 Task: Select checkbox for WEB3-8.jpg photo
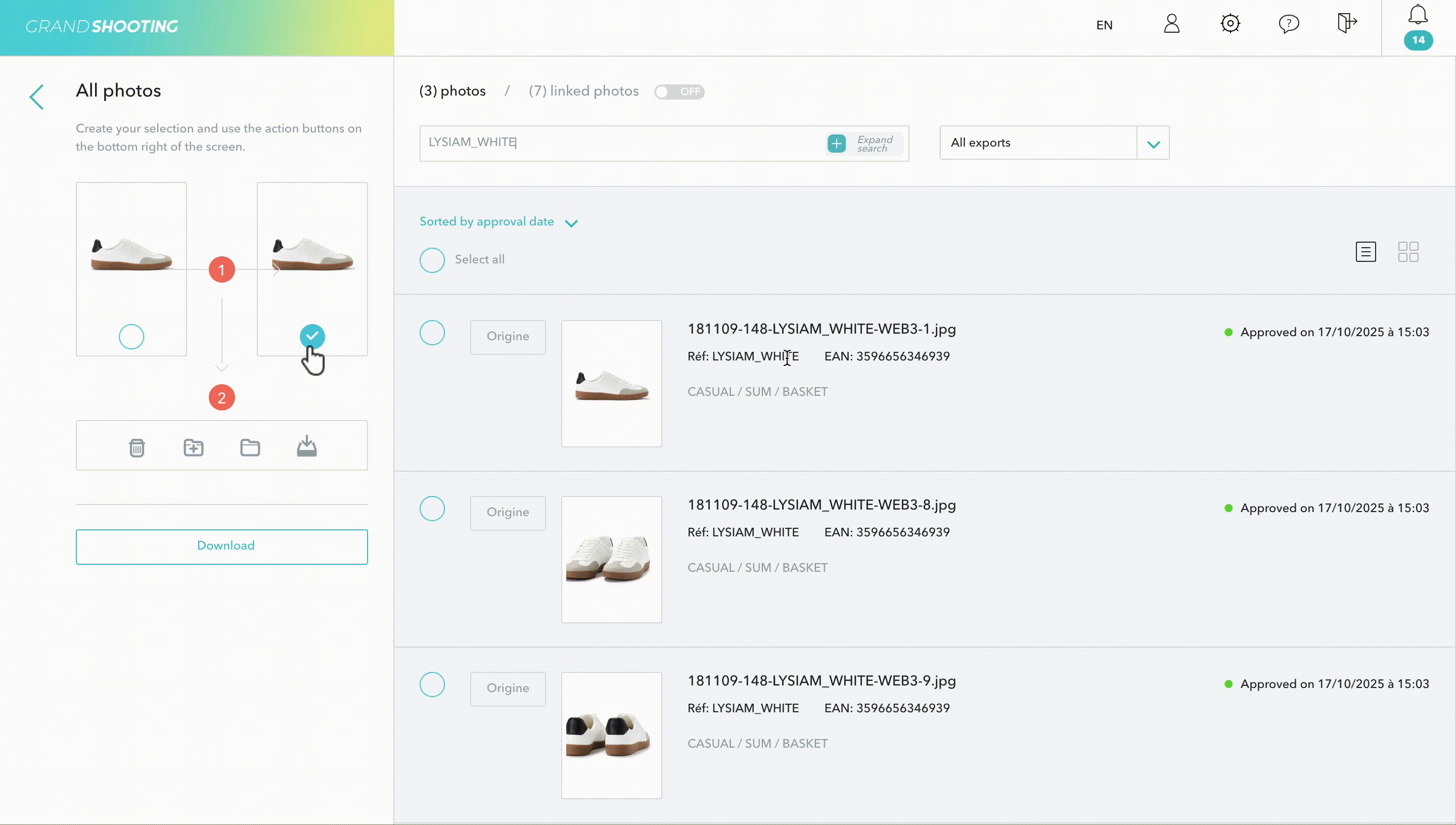point(432,509)
